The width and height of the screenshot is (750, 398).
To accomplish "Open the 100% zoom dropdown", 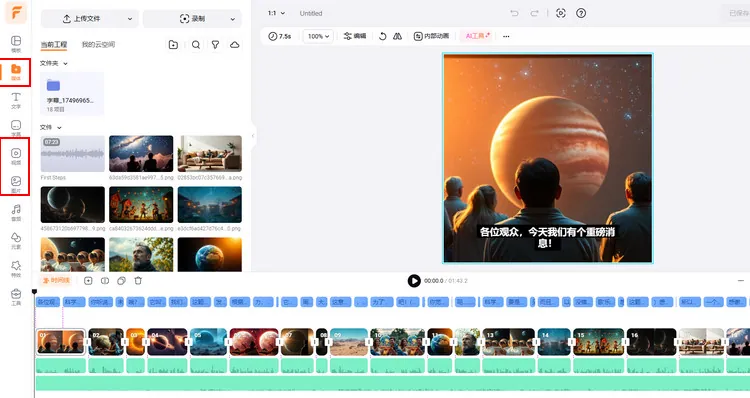I will (318, 36).
